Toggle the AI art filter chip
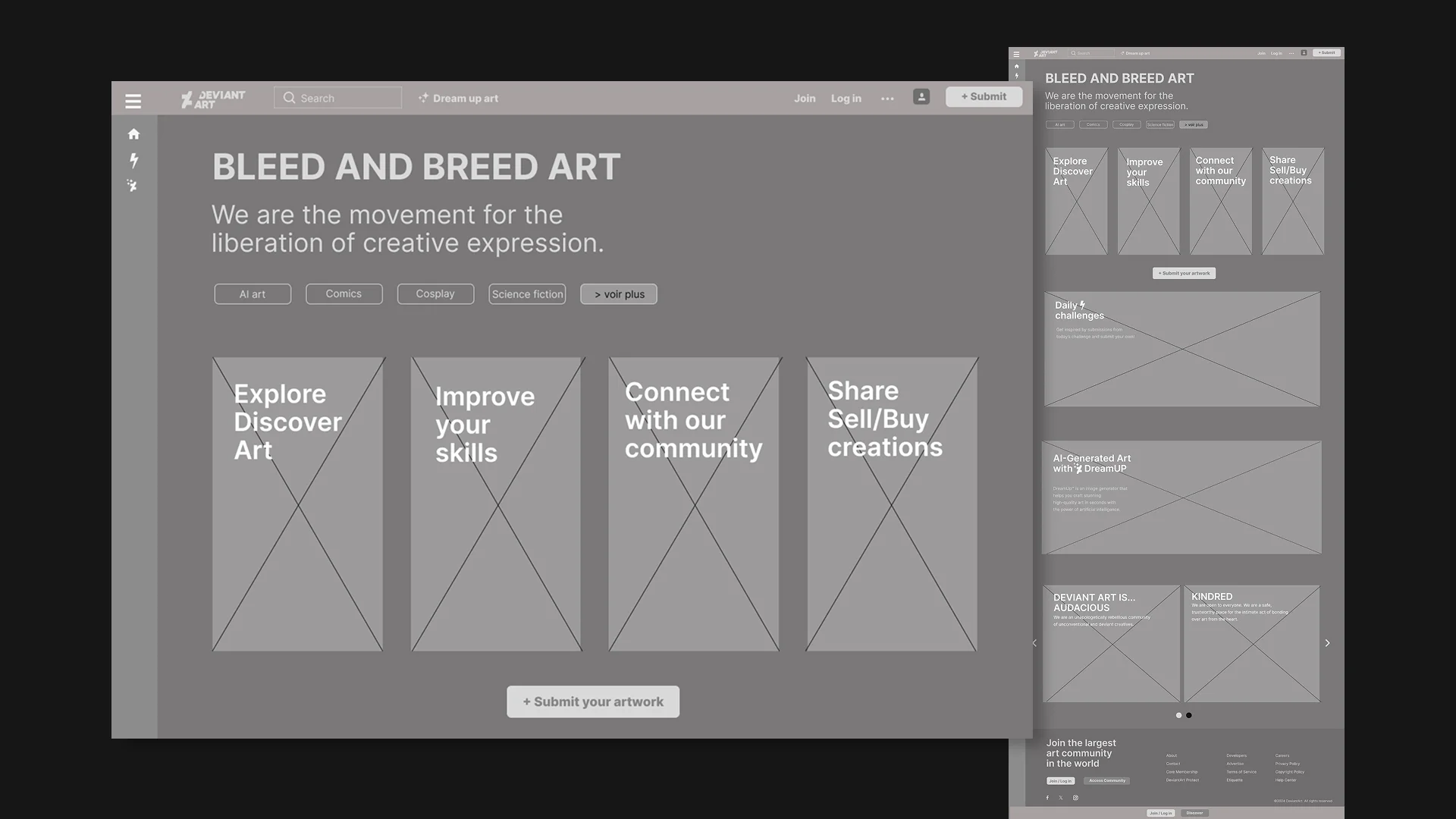The width and height of the screenshot is (1456, 819). coord(253,293)
